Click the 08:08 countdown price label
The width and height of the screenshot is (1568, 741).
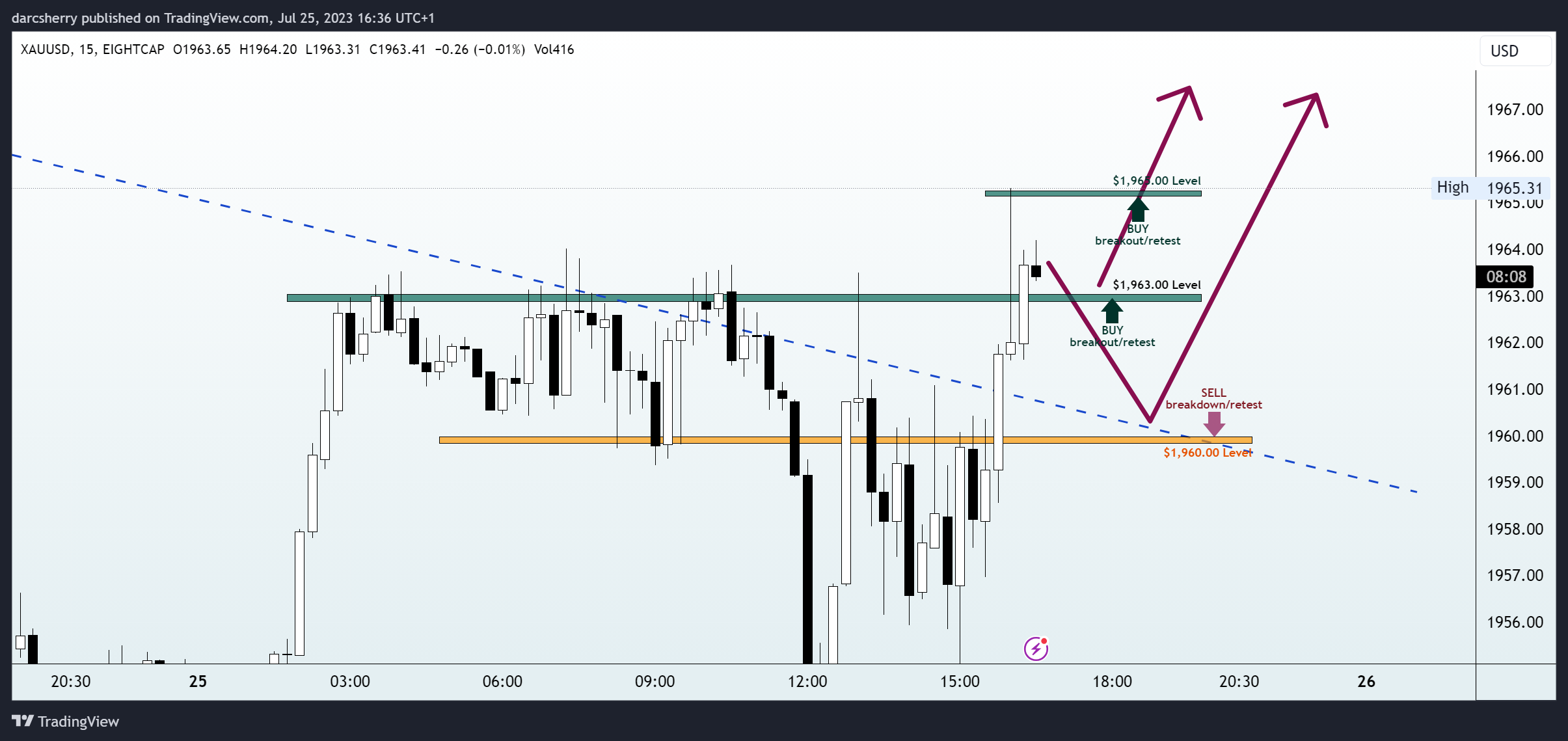1505,276
